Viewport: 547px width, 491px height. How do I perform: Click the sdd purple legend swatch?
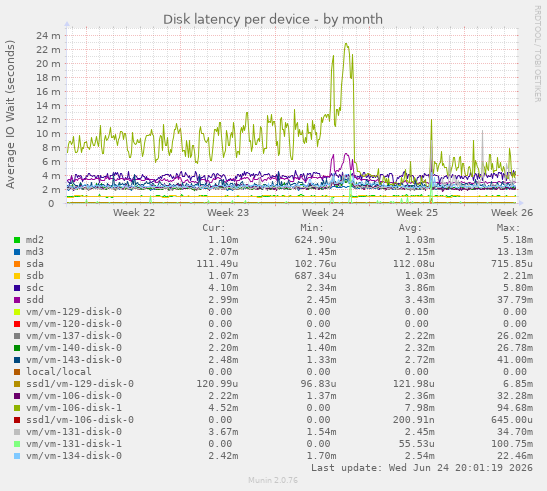(17, 300)
